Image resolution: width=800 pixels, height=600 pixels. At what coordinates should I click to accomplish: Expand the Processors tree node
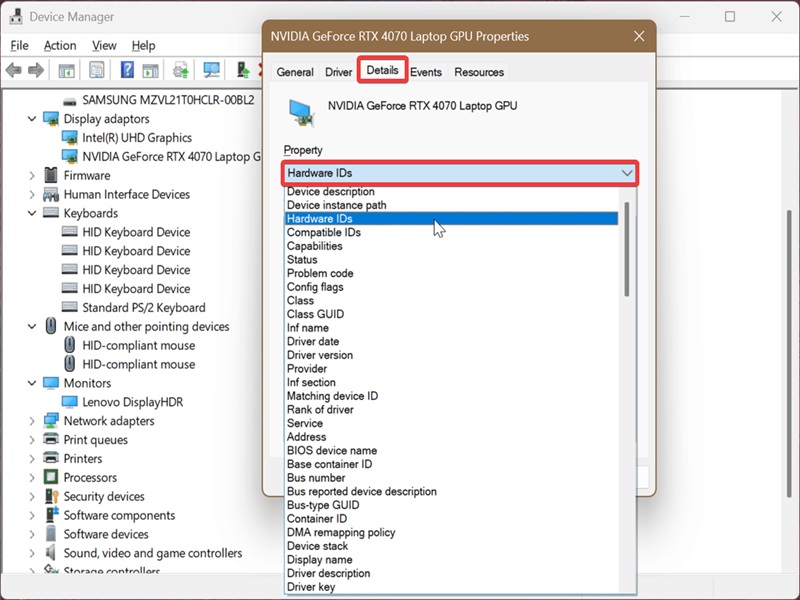coord(32,478)
